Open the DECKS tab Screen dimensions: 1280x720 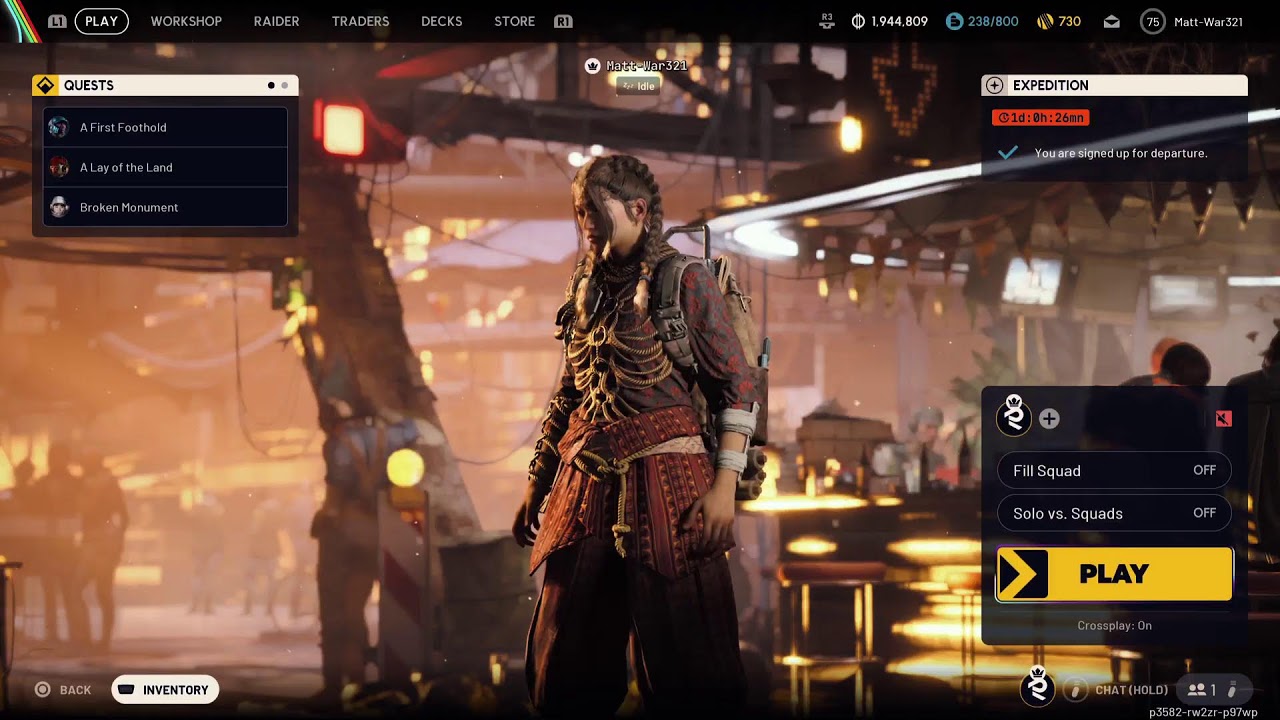(441, 21)
